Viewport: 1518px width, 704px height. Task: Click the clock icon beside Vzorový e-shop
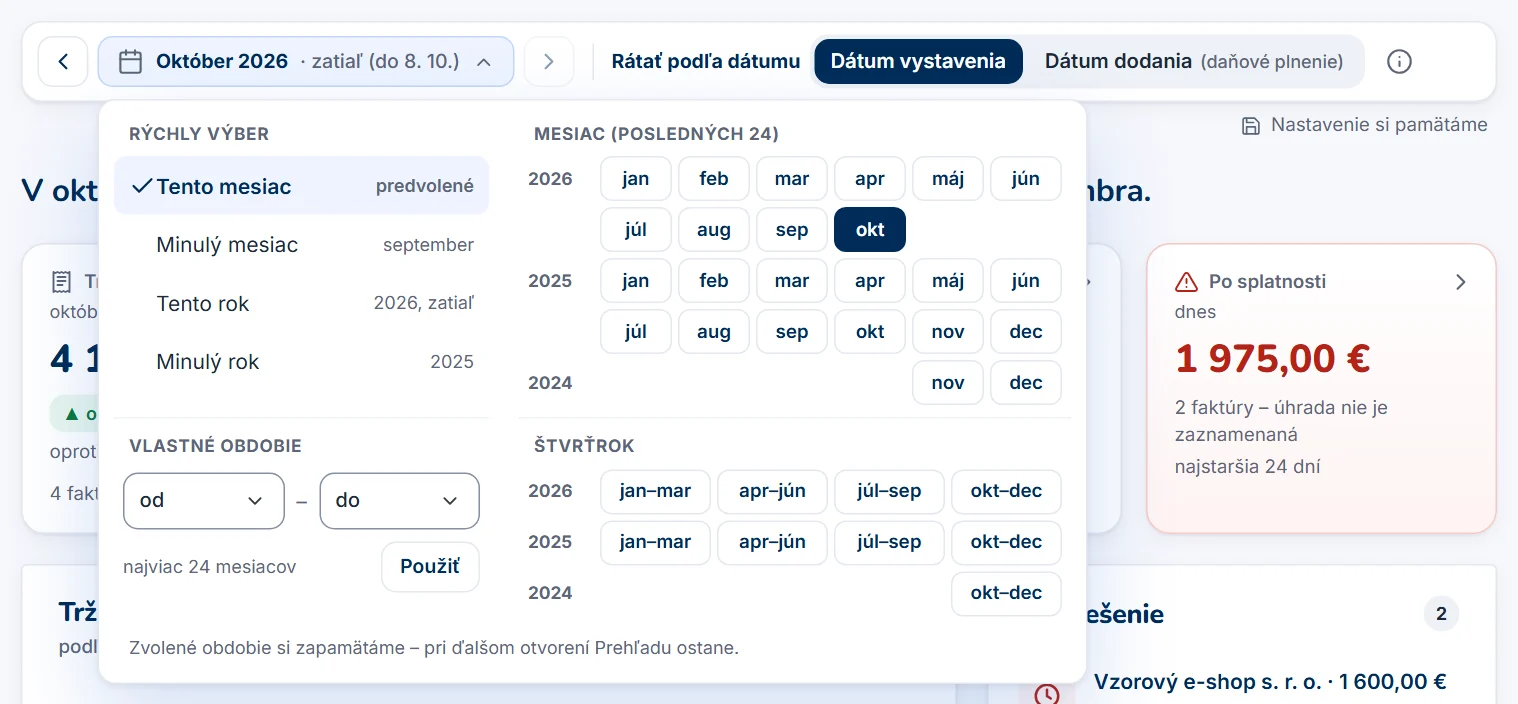[x=1046, y=693]
